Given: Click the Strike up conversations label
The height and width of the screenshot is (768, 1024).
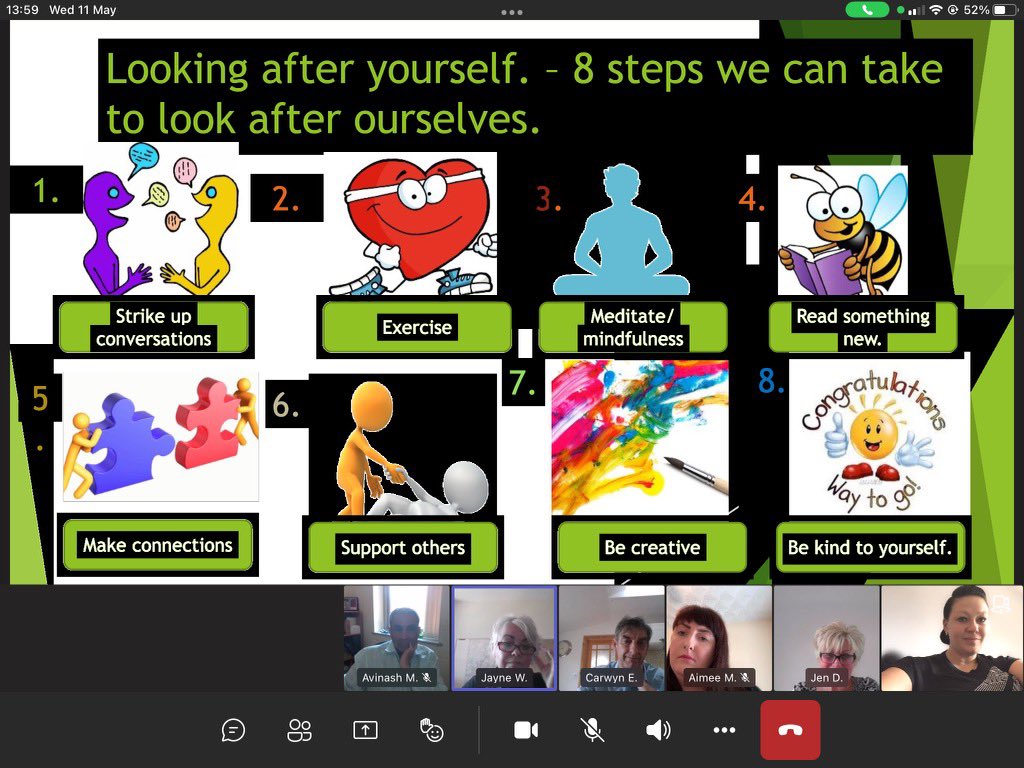Looking at the screenshot, I should (x=153, y=327).
